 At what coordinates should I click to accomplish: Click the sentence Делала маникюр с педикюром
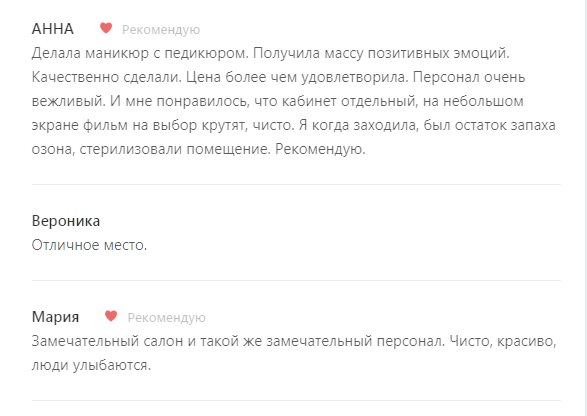pyautogui.click(x=140, y=53)
